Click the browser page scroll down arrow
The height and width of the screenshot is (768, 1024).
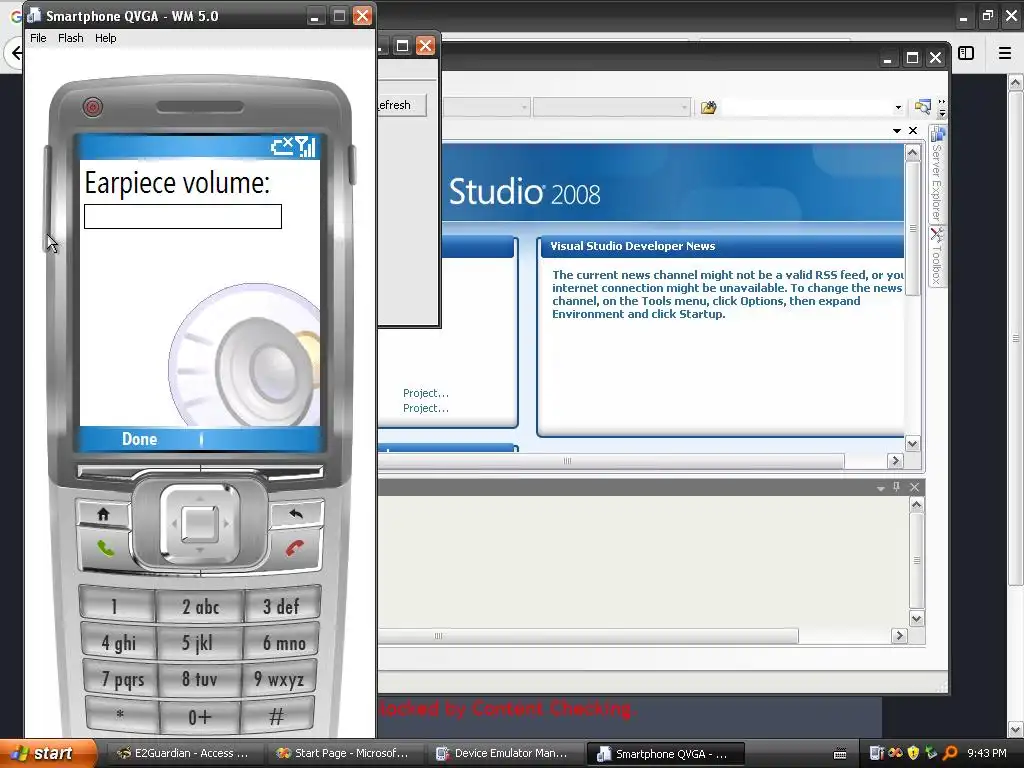(1015, 729)
